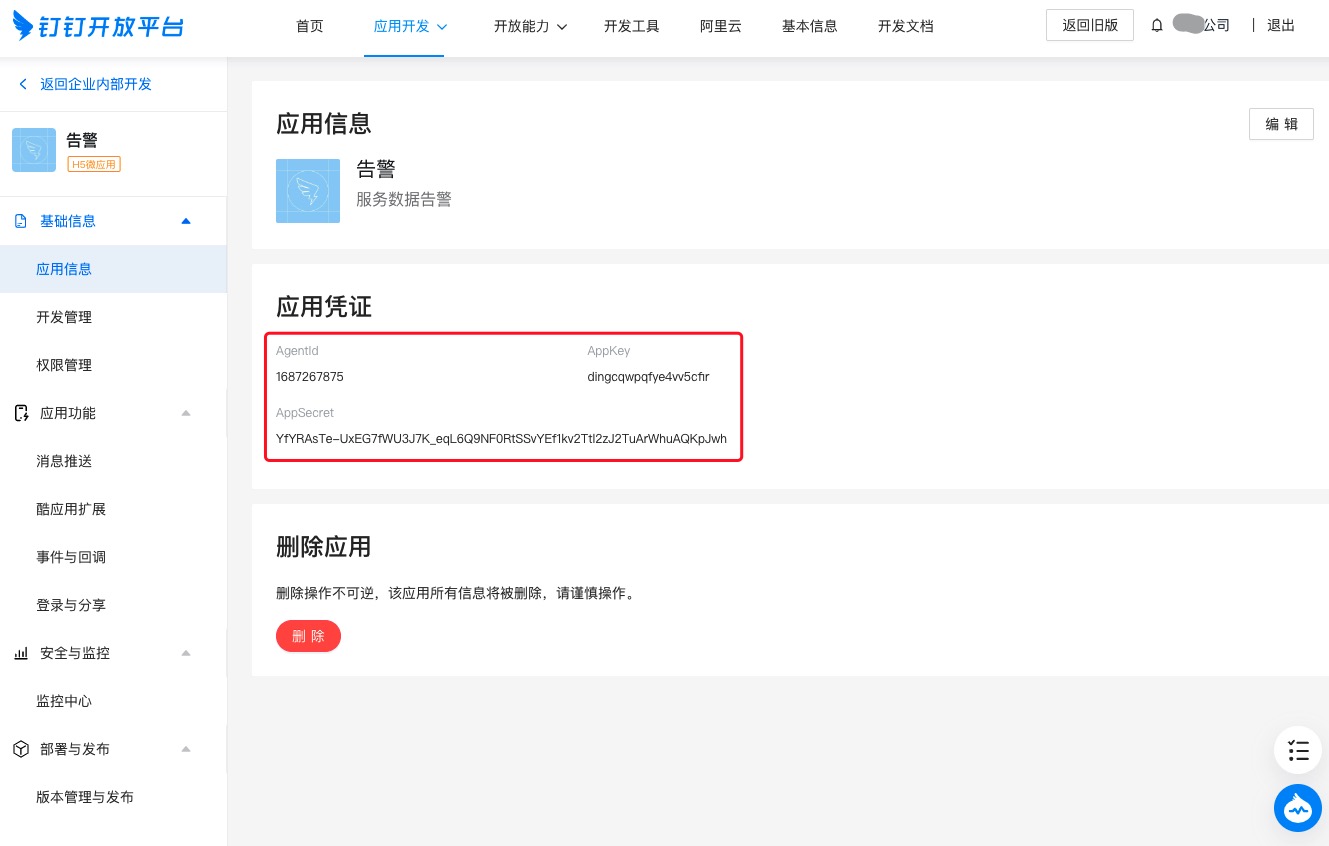
Task: Click the red 删除 button
Action: 308,636
